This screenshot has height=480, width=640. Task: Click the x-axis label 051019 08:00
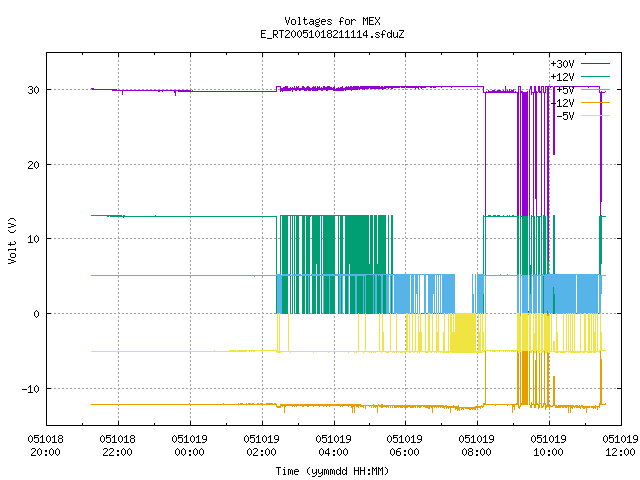coord(476,446)
